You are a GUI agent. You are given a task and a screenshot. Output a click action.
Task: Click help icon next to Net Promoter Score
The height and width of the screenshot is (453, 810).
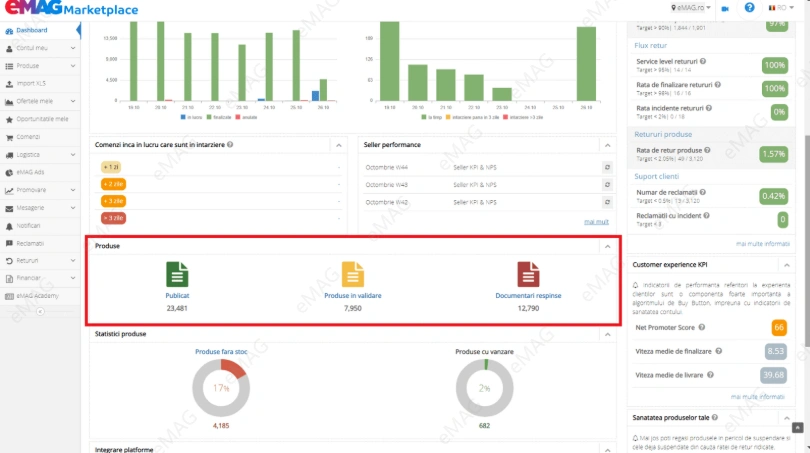point(703,327)
